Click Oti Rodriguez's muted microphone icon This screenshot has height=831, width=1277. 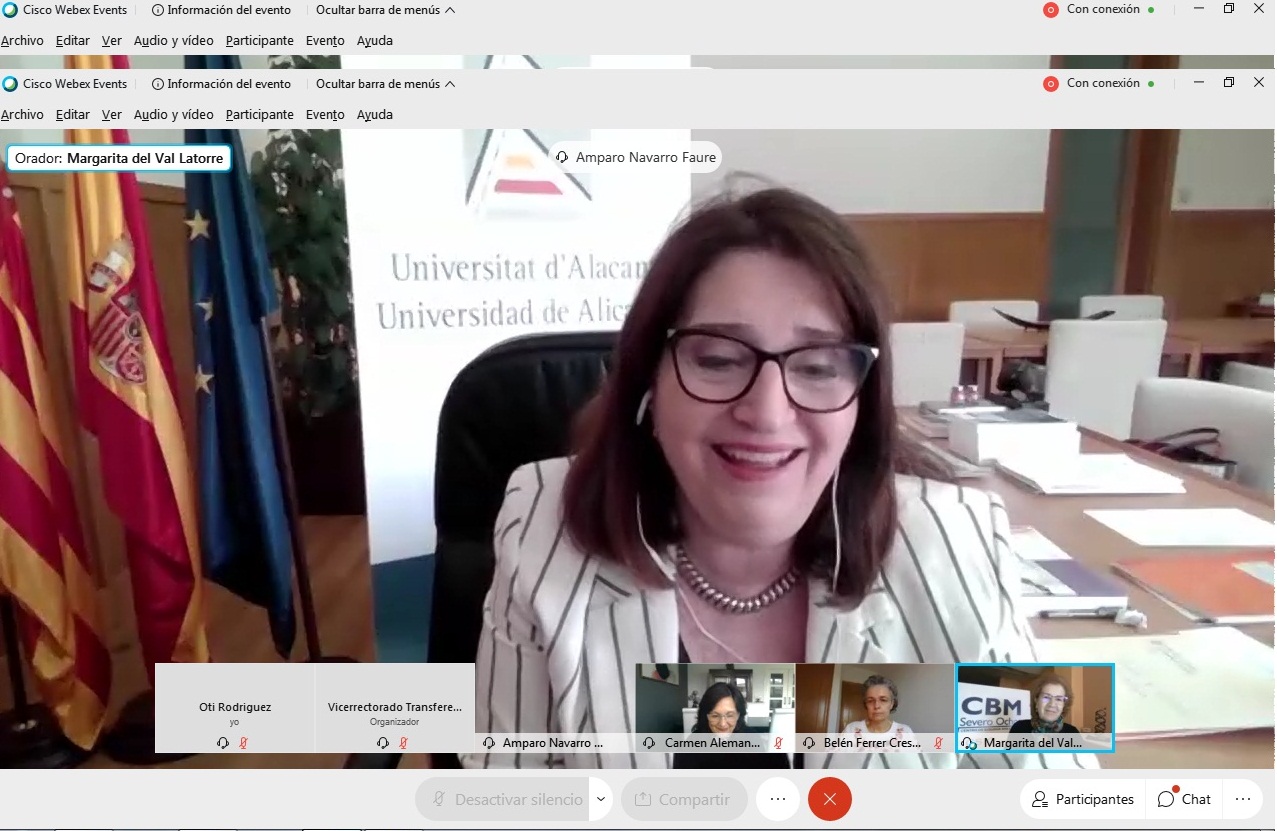tap(243, 743)
